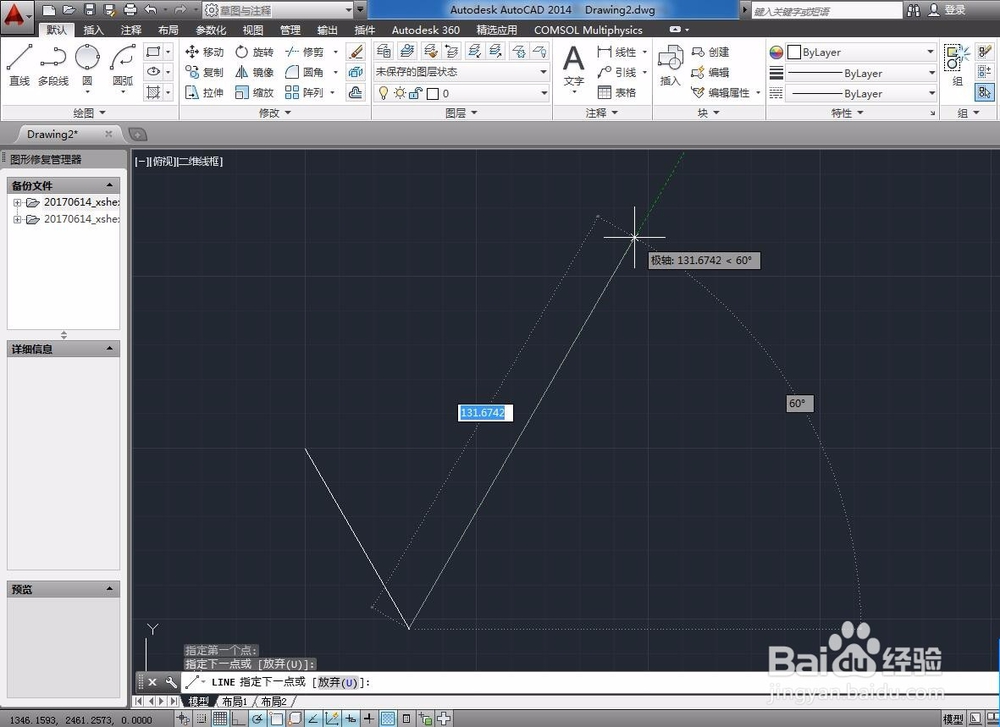The width and height of the screenshot is (1000, 727).
Task: Open the 注释 ribbon tab
Action: 131,30
